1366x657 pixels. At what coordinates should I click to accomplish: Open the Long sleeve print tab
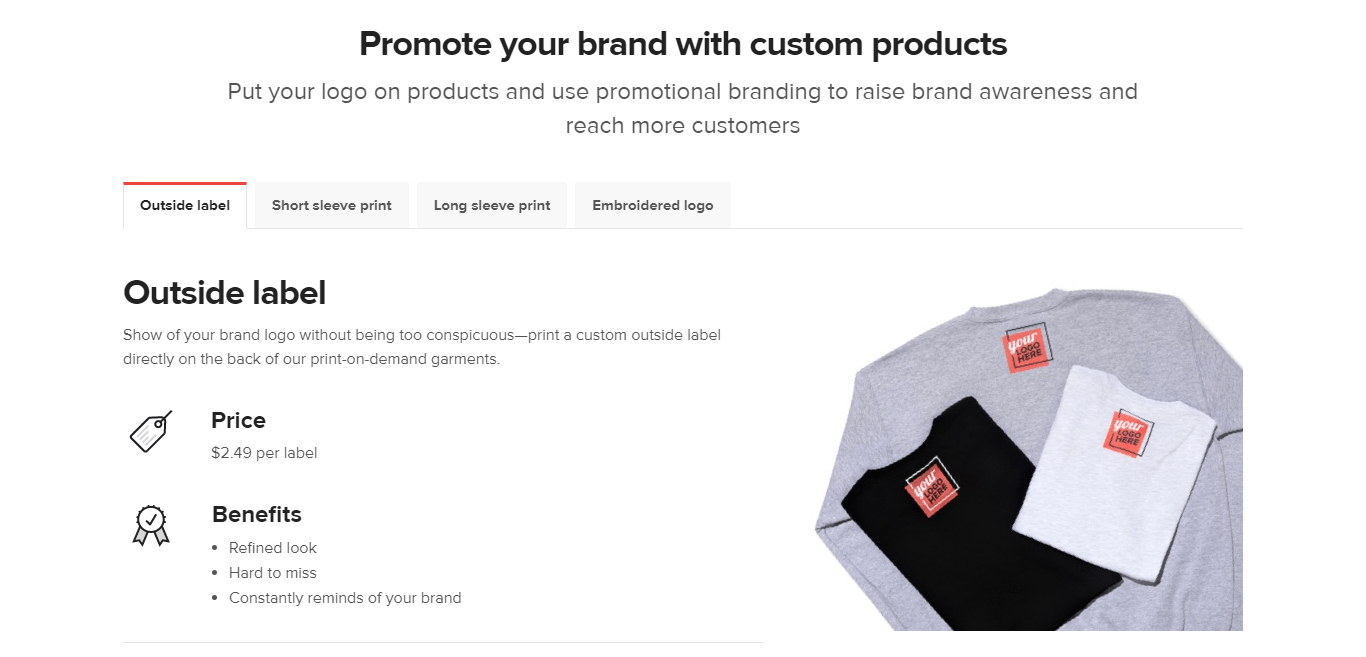coord(491,205)
